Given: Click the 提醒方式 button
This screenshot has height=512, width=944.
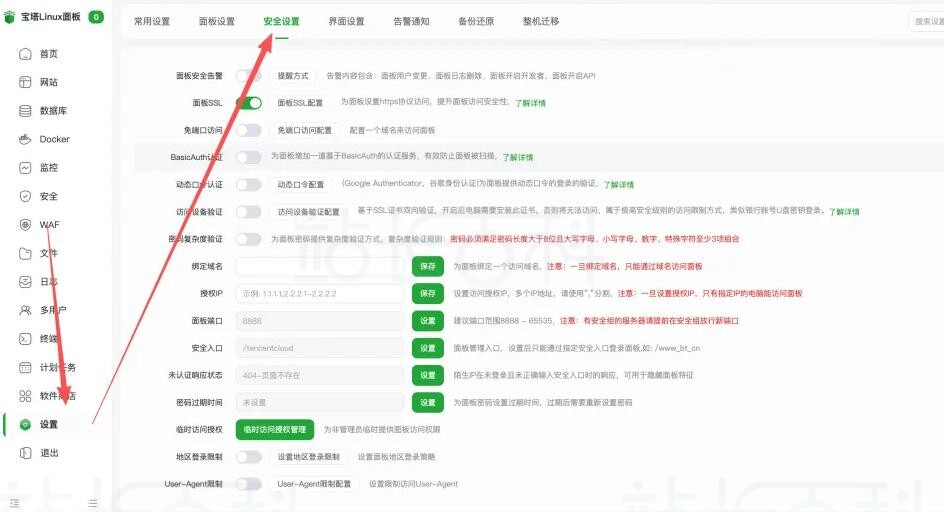Looking at the screenshot, I should coord(293,75).
